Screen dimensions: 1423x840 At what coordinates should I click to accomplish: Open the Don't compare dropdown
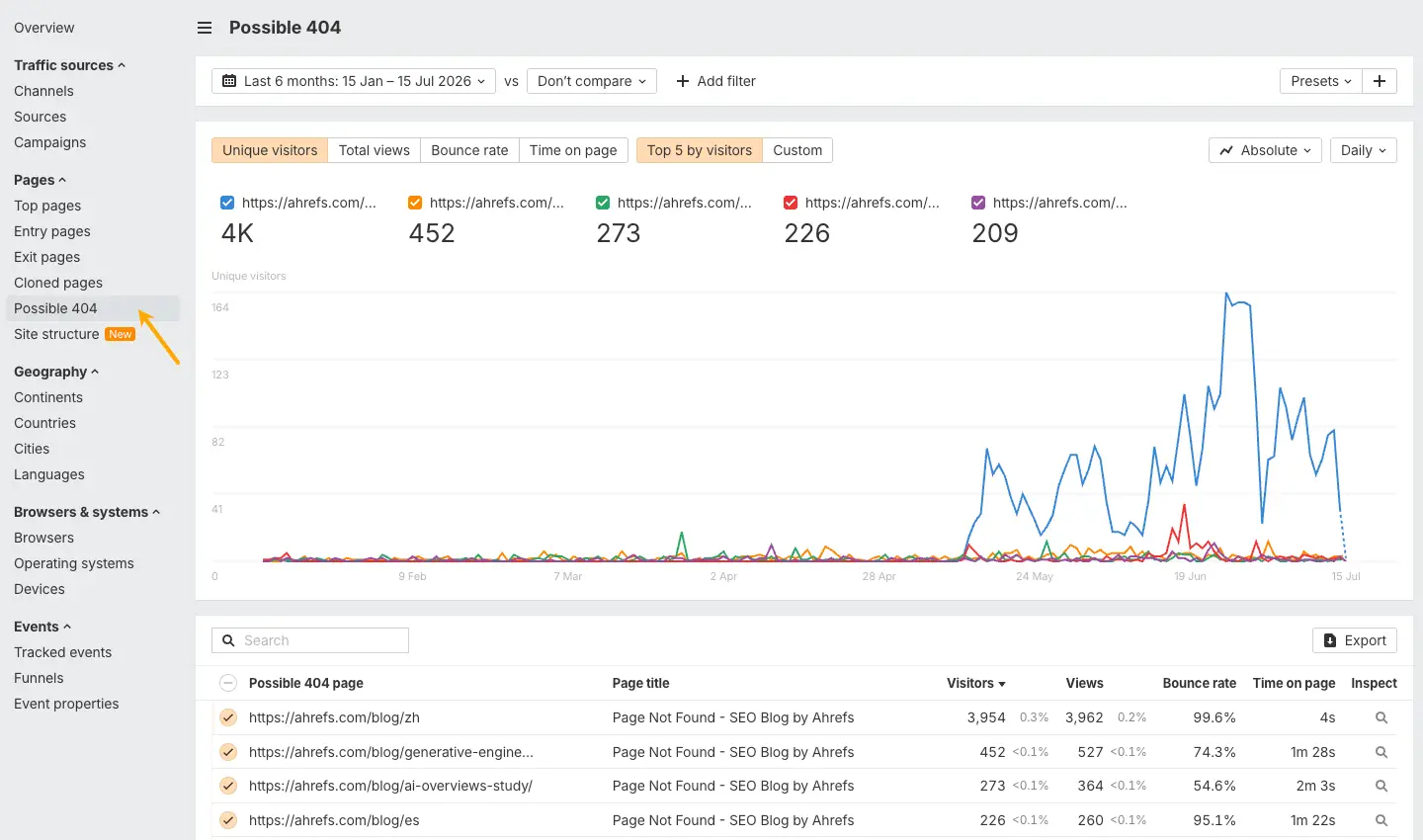(x=591, y=81)
